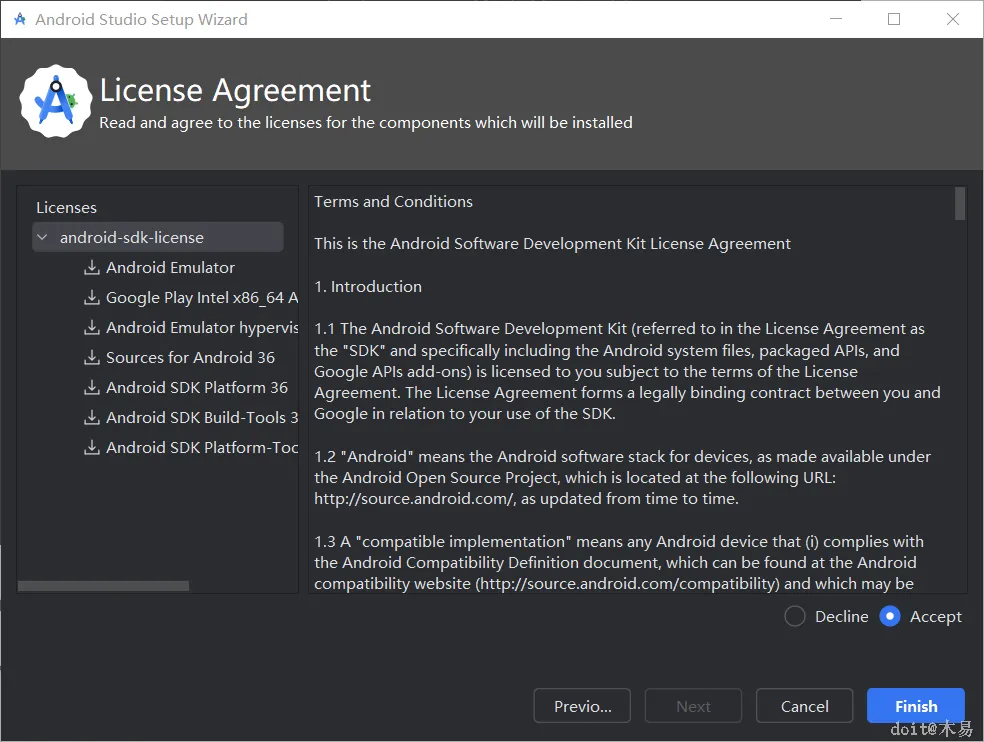984x742 pixels.
Task: Go back with the Previous button
Action: click(x=582, y=706)
